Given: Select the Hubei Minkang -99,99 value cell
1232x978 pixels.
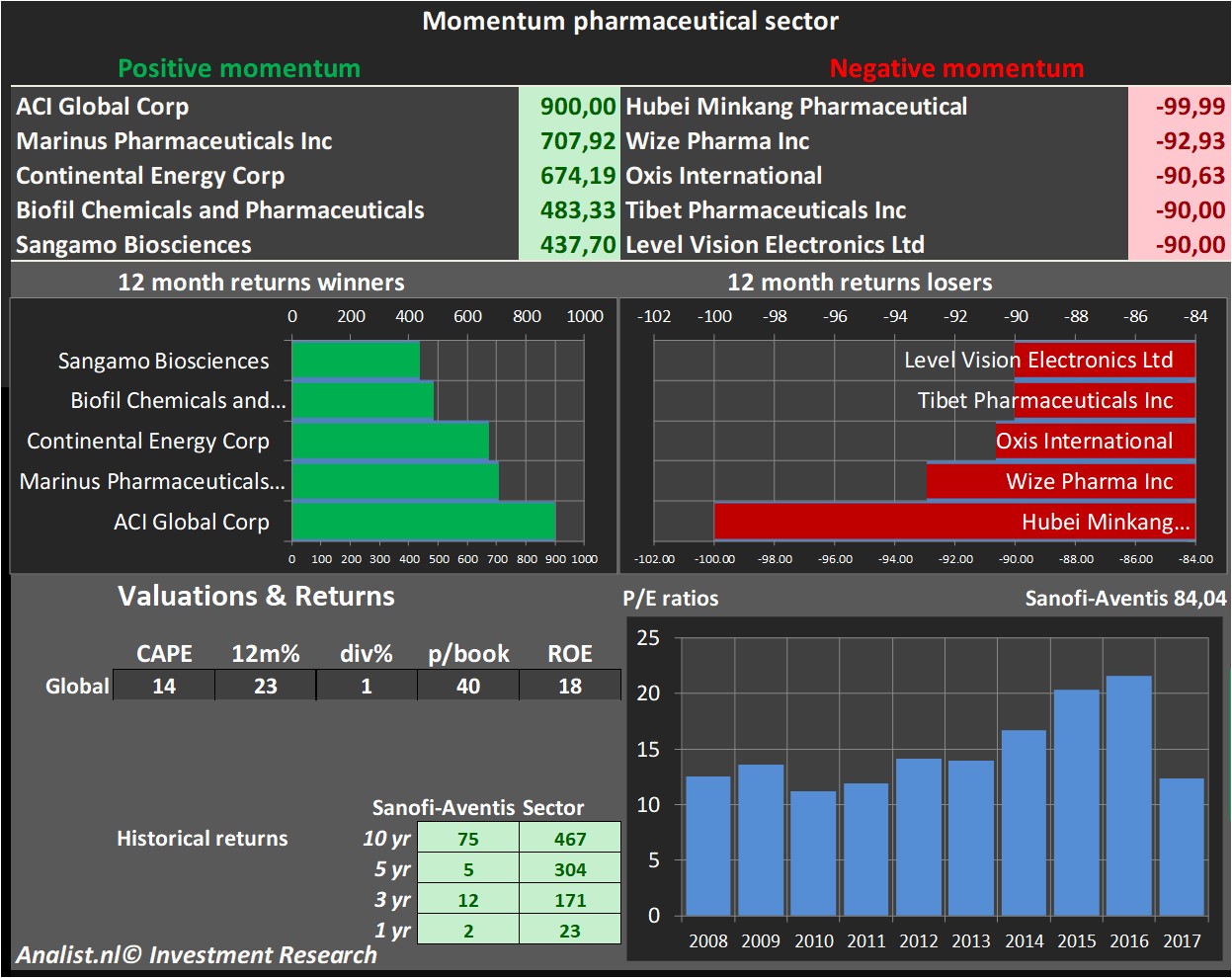Looking at the screenshot, I should coord(1179,107).
